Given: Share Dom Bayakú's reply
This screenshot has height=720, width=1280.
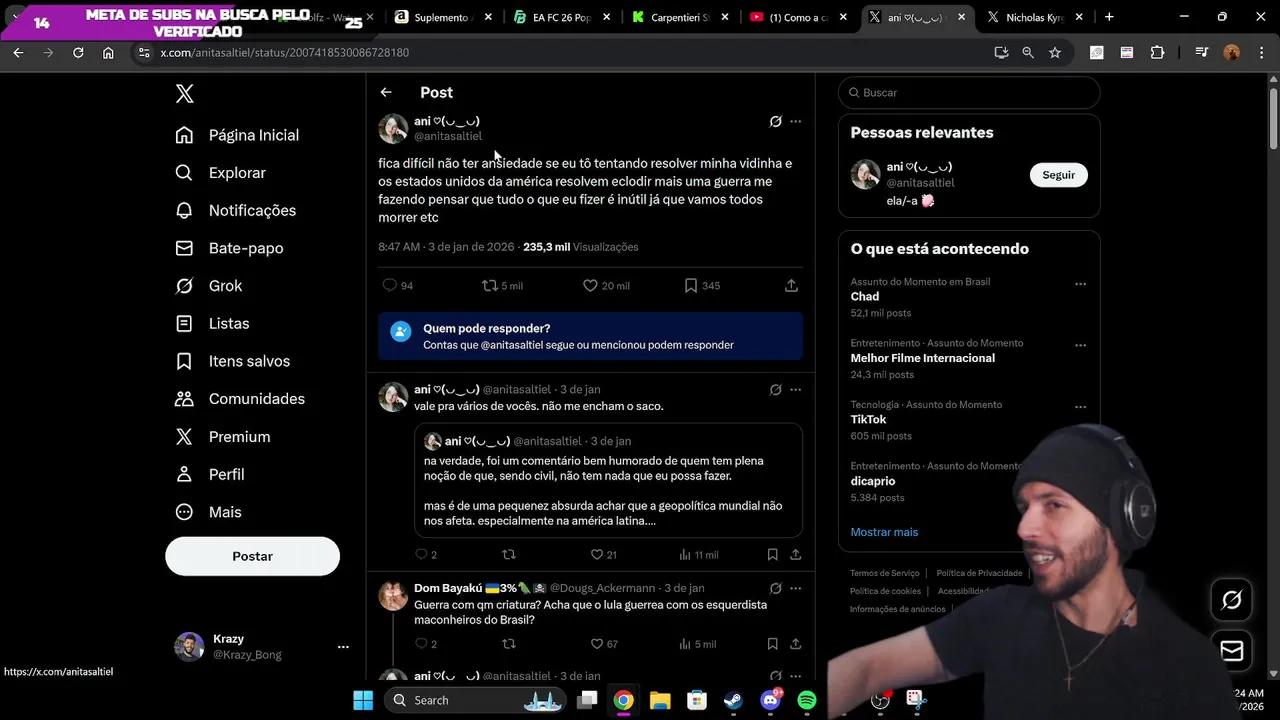Looking at the screenshot, I should (x=796, y=644).
